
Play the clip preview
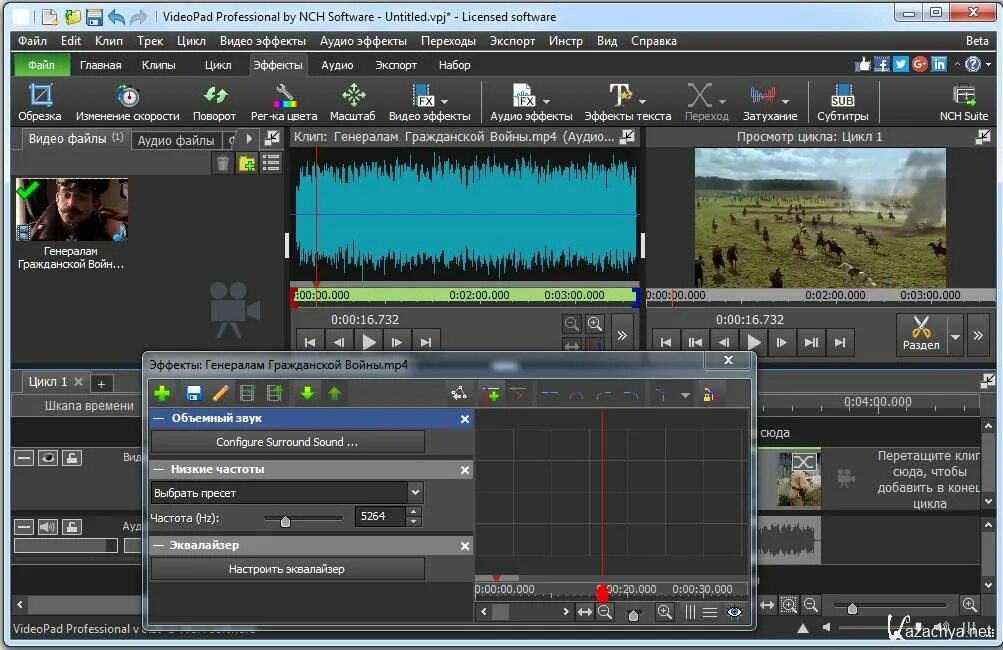click(368, 342)
